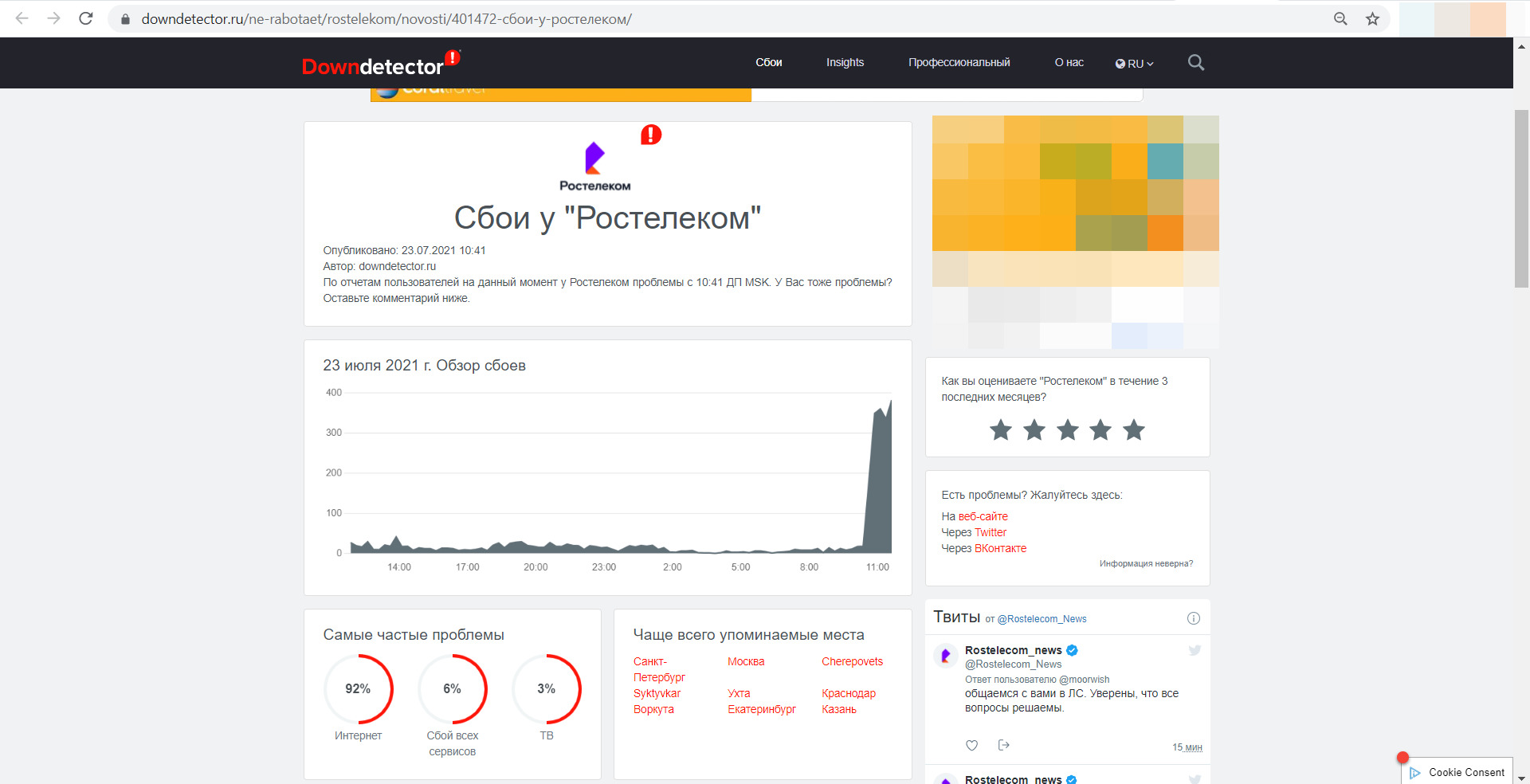The image size is (1530, 784).
Task: Click red alert badge near Rostelecom logo
Action: [x=651, y=135]
